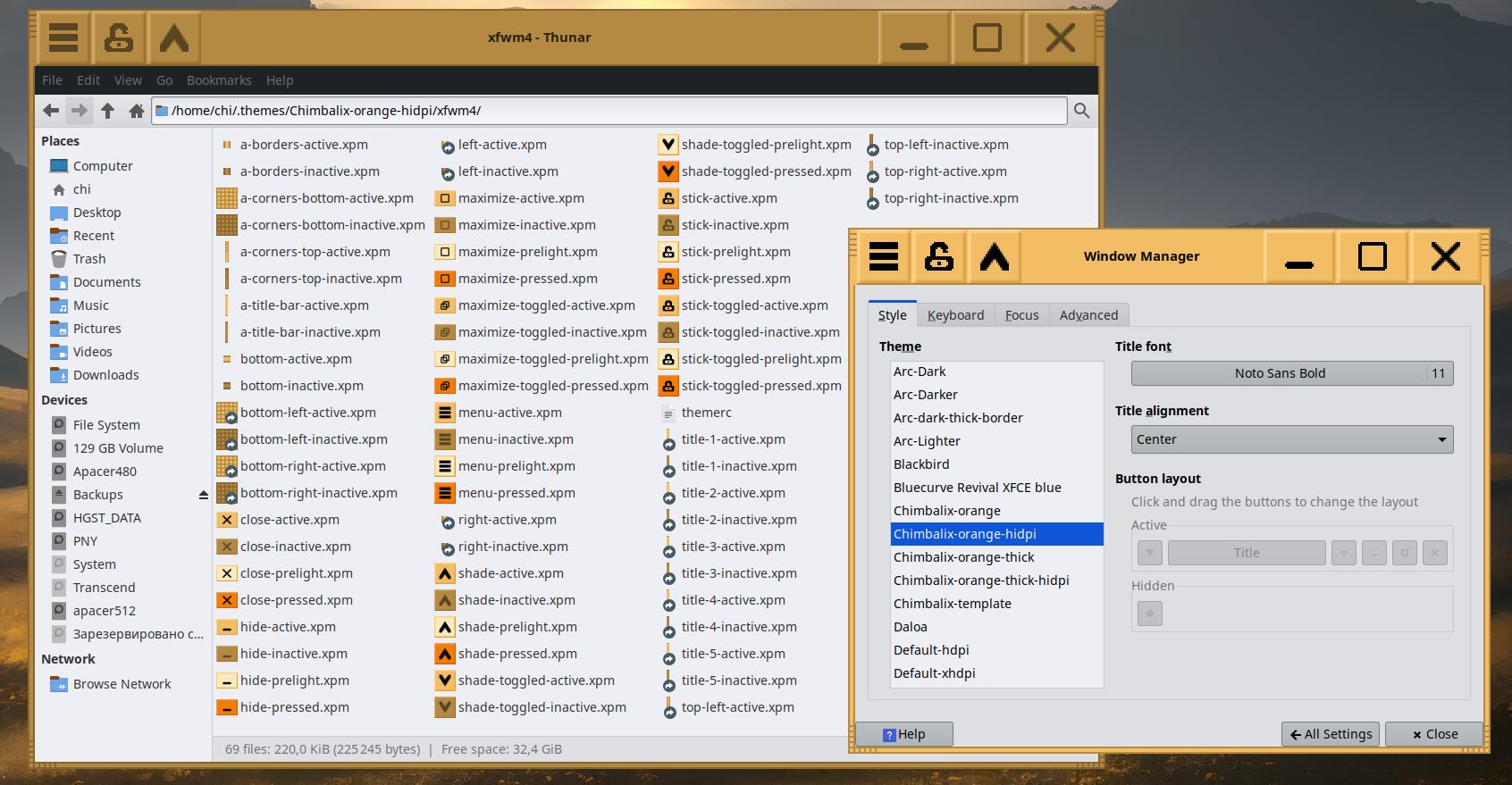Screen dimensions: 1512x785
Task: Select the shade-toggled-pressed.xpm file icon
Action: point(668,171)
